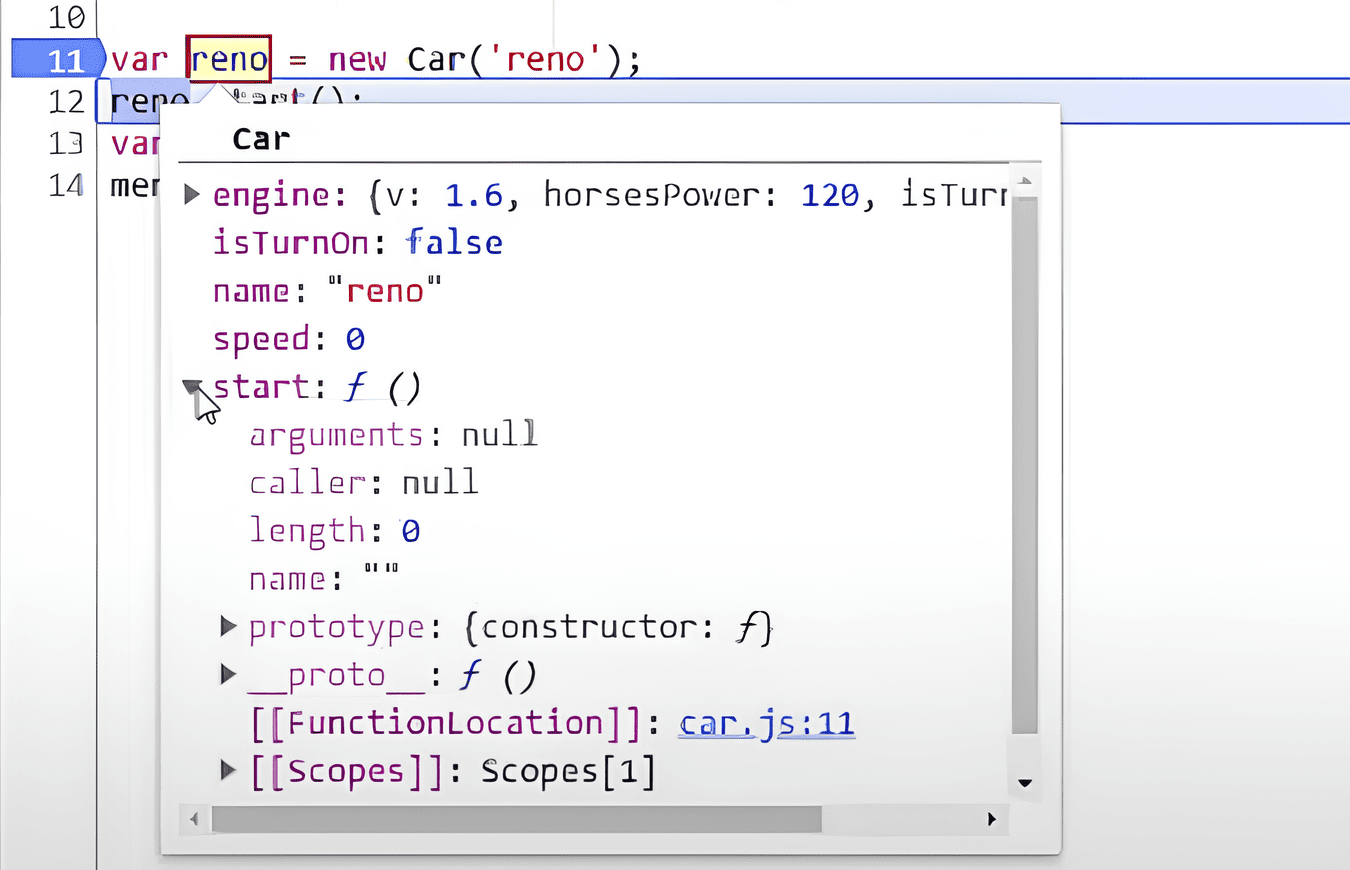Viewport: 1350px width, 870px height.
Task: Expand the [[Scopes]] entry
Action: coord(228,771)
